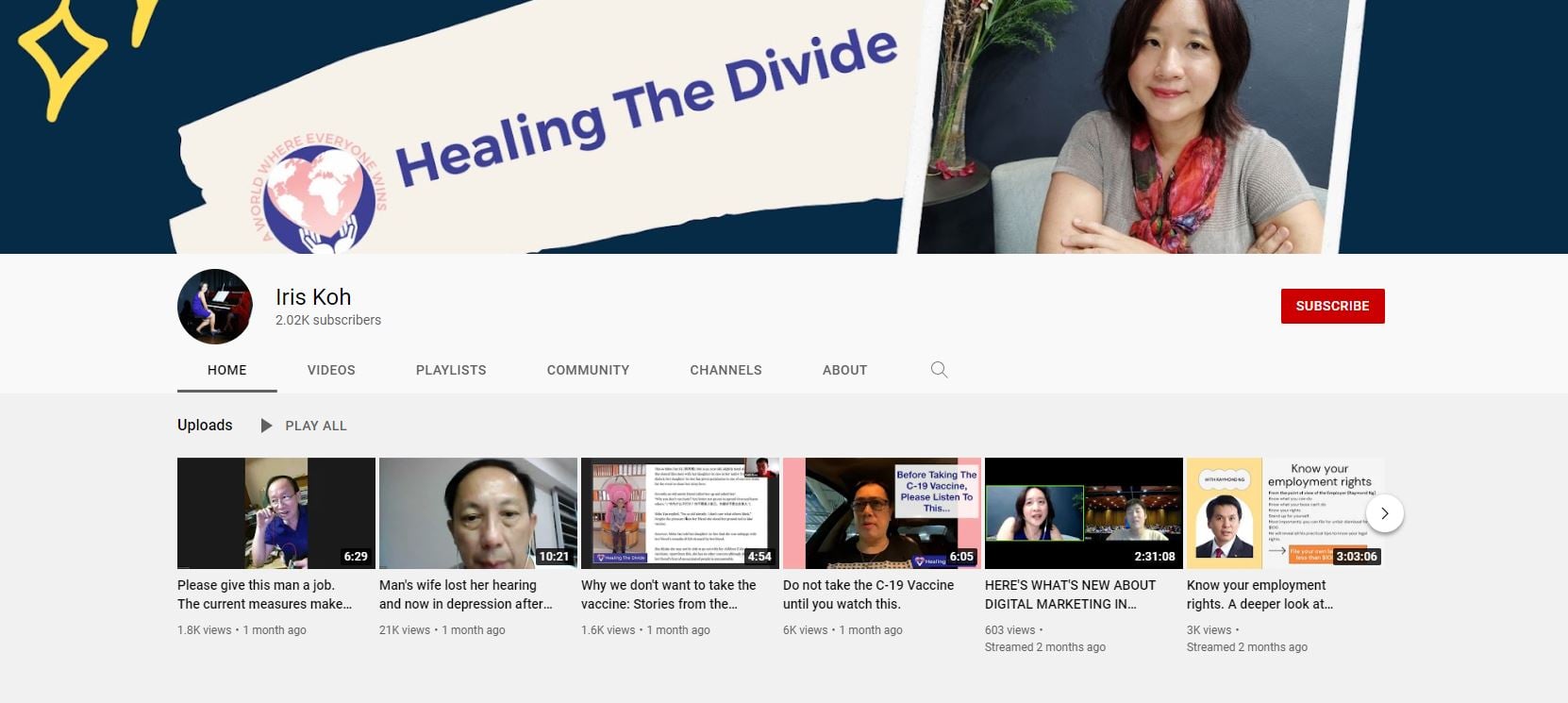Open the 'Before Taking The C-19 Vaccine' thumbnail
Viewport: 1568px width, 703px height.
pos(882,512)
